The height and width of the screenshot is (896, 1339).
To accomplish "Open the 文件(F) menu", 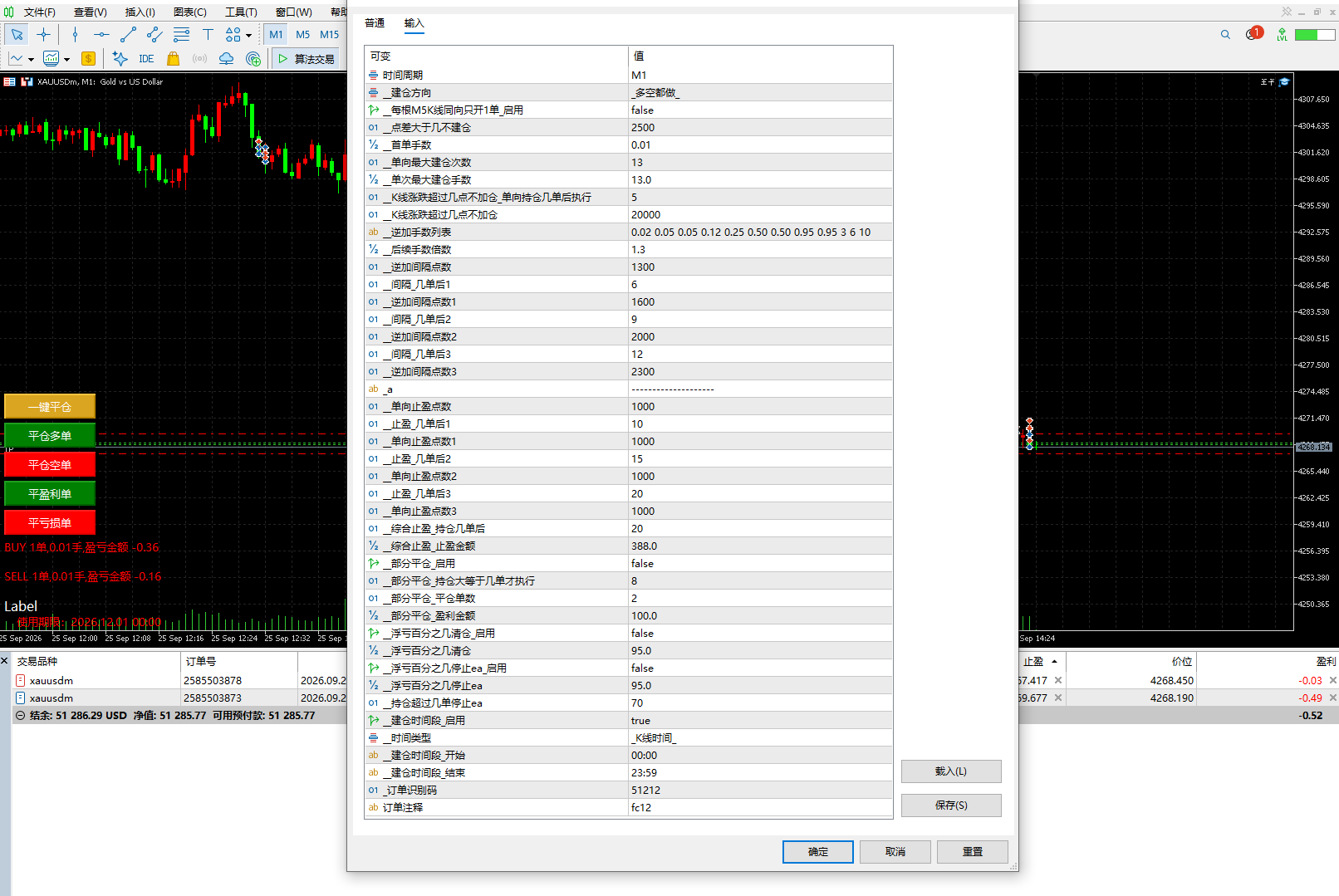I will point(39,12).
